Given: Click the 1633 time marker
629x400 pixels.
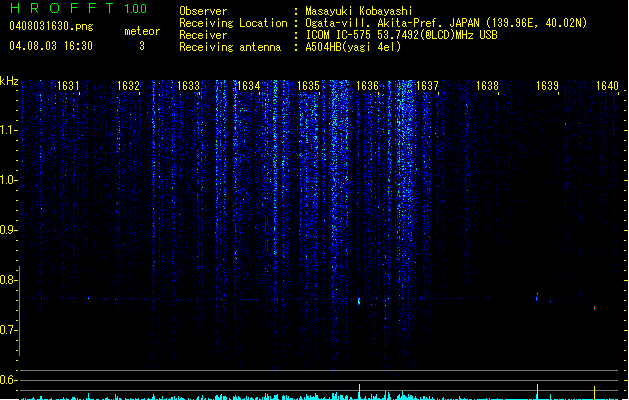Looking at the screenshot, I should pos(188,86).
